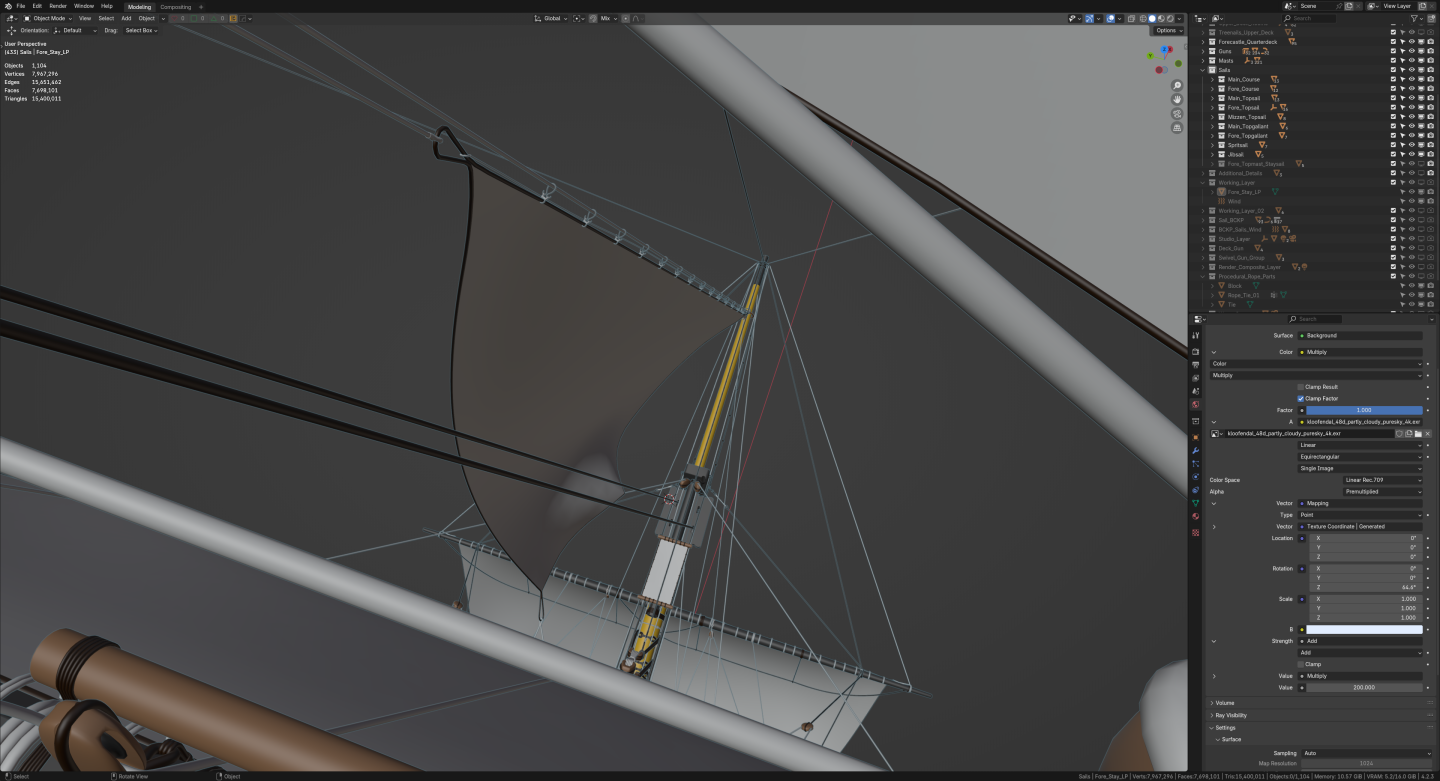Uncheck exclude checkbox for Masts collection

click(1393, 60)
